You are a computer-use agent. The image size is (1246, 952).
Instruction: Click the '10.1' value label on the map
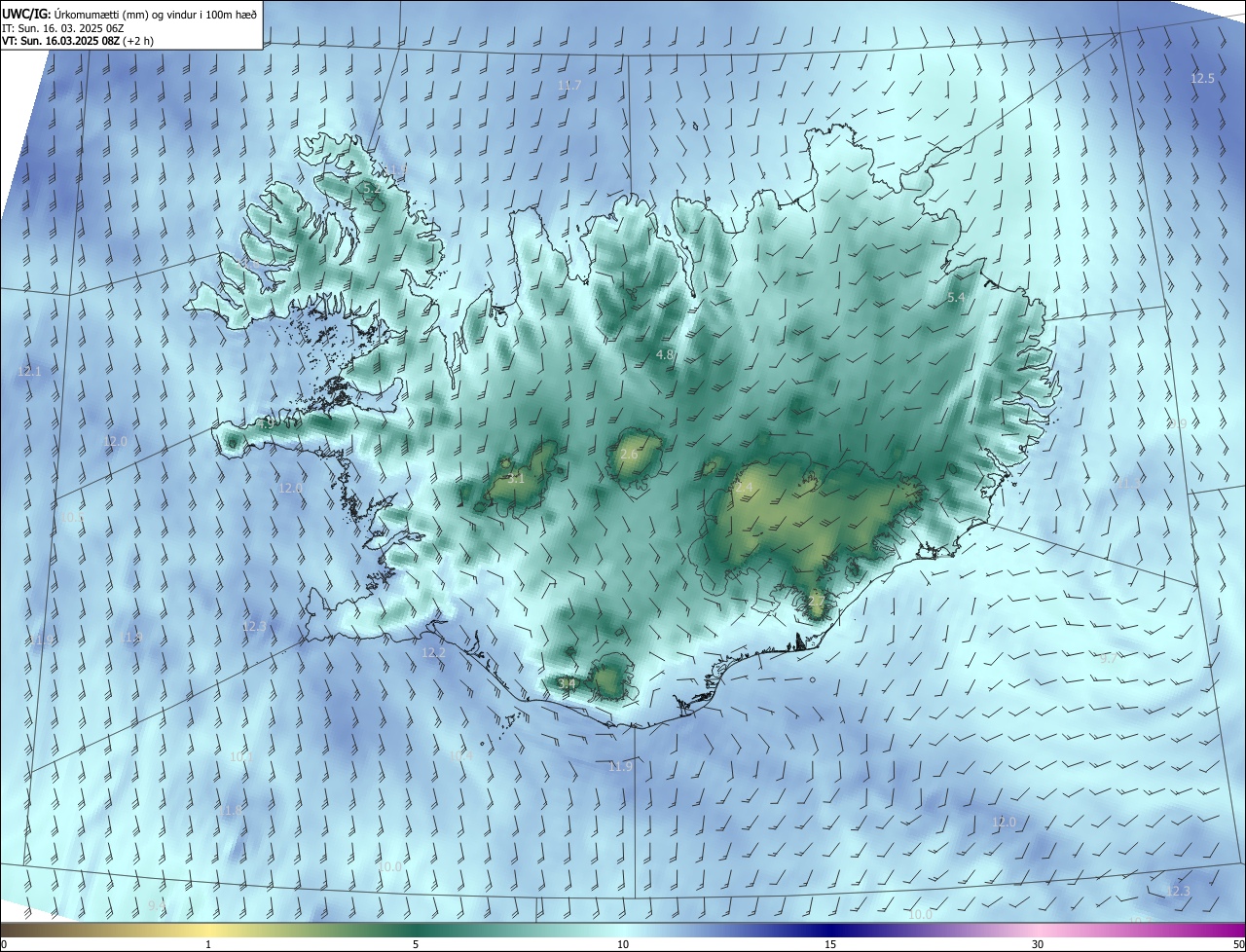[241, 756]
